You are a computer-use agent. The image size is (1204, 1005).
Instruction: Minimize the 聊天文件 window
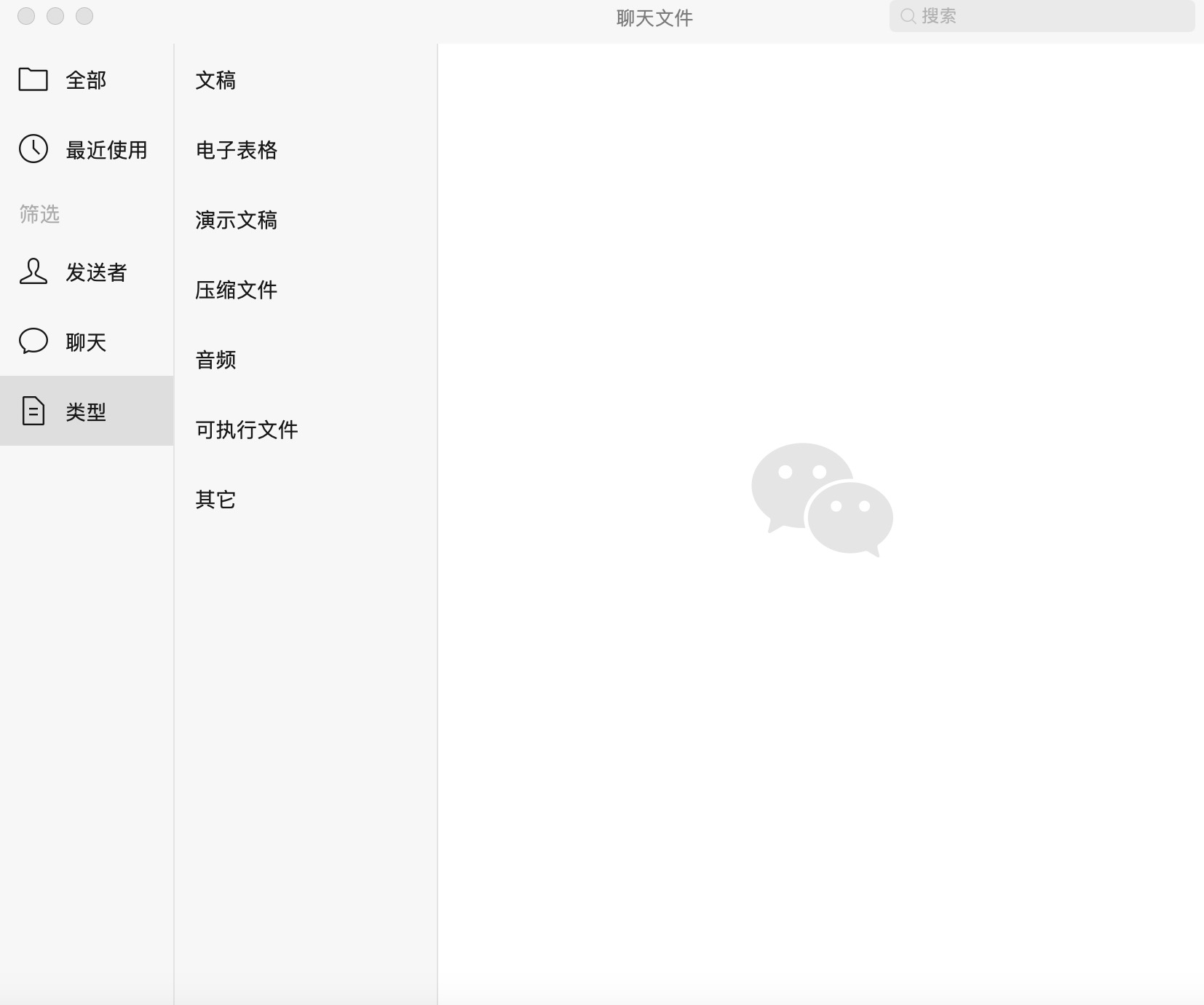pyautogui.click(x=55, y=16)
